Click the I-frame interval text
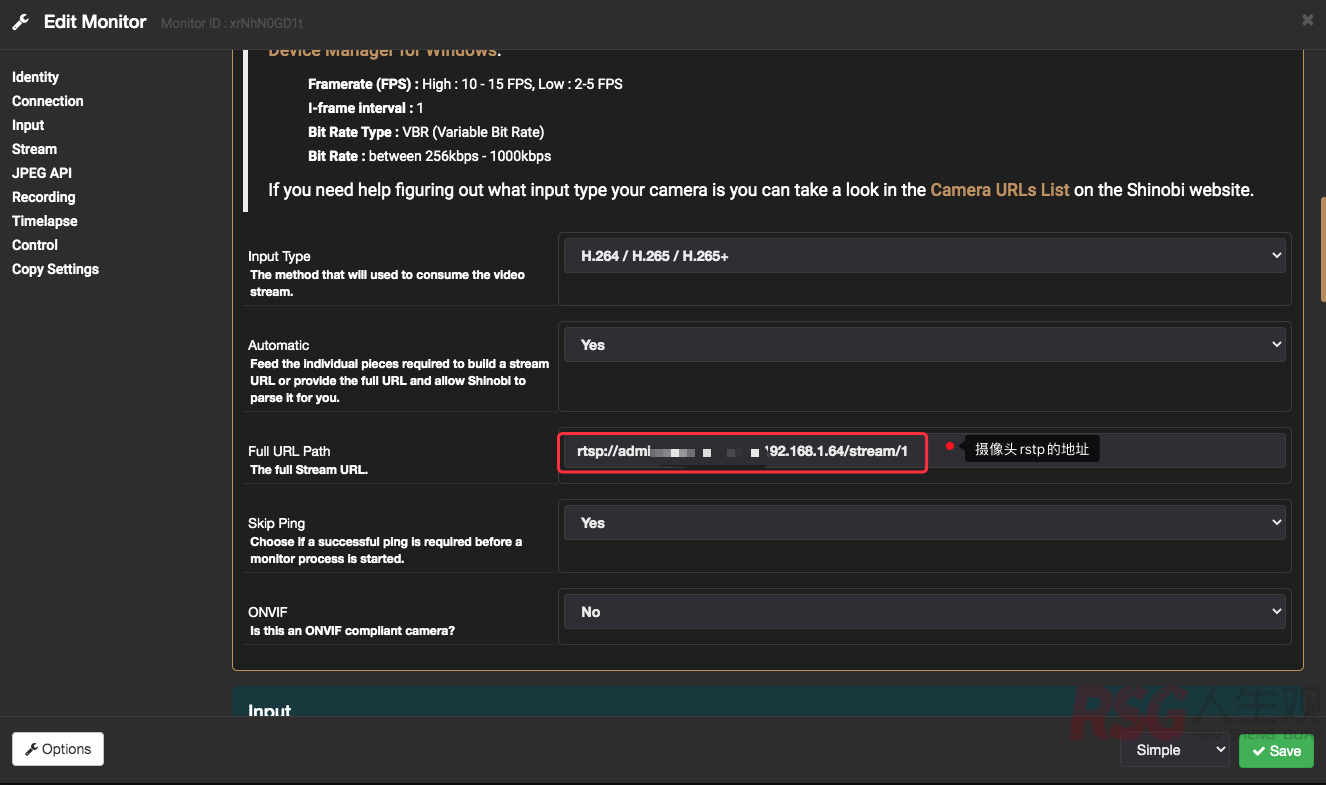Image resolution: width=1326 pixels, height=785 pixels. (366, 108)
